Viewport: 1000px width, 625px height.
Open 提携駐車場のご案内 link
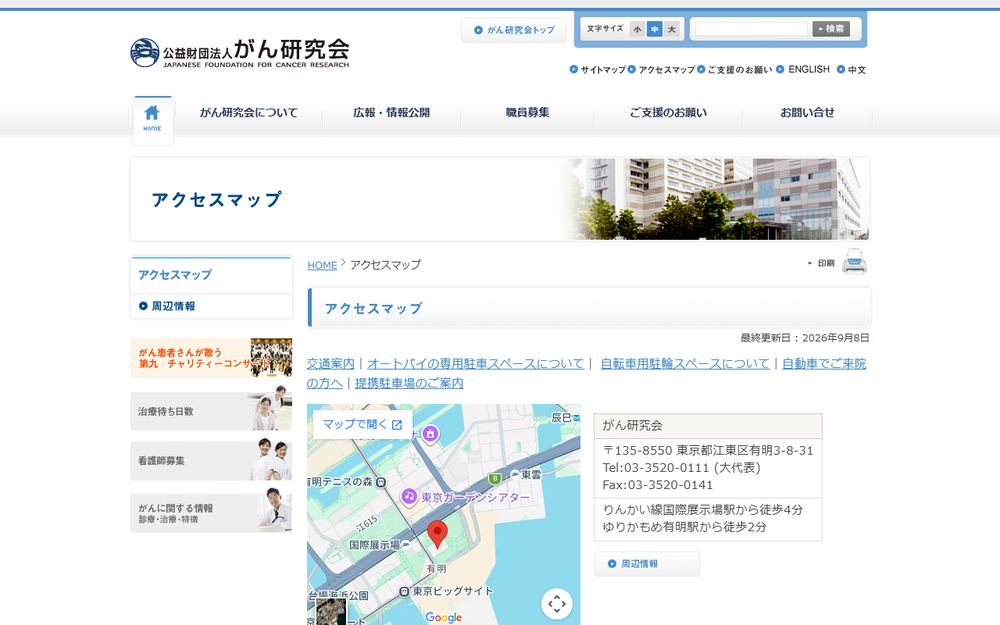click(x=409, y=383)
